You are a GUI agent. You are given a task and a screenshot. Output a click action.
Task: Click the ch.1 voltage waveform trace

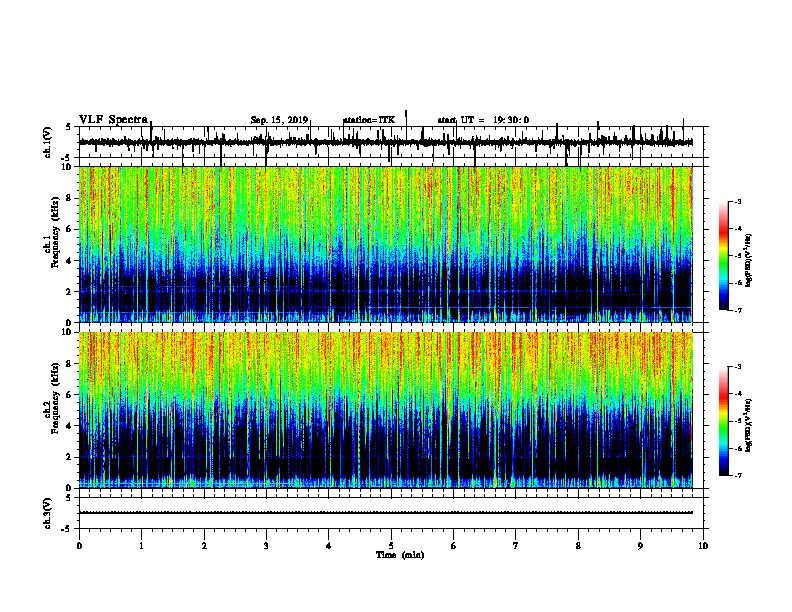[x=386, y=142]
